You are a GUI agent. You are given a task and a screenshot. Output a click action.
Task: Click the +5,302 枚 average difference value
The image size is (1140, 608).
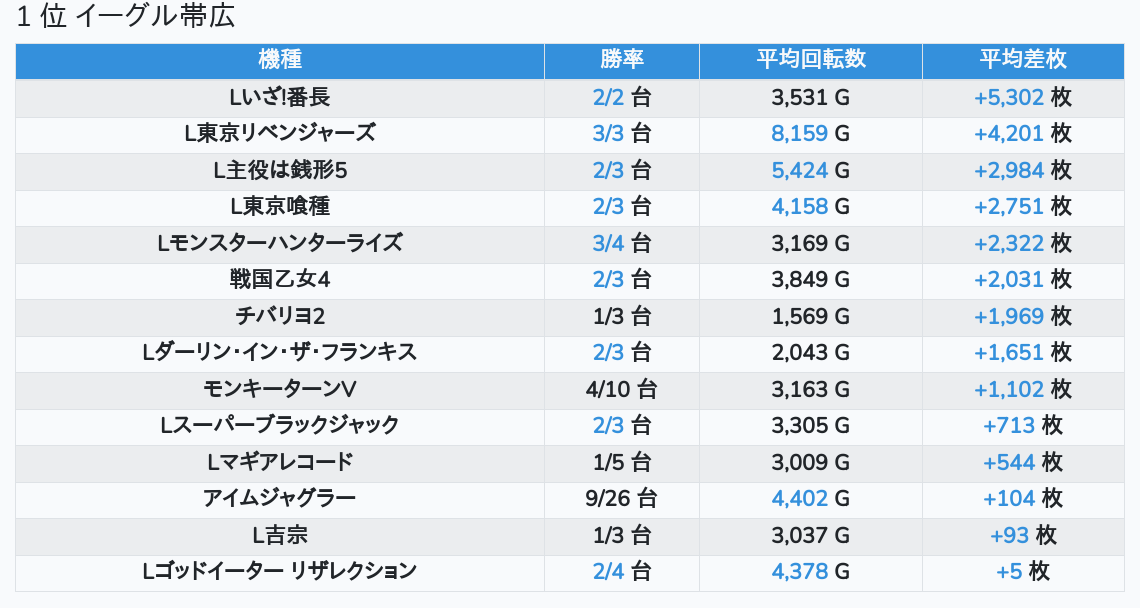(x=1022, y=97)
